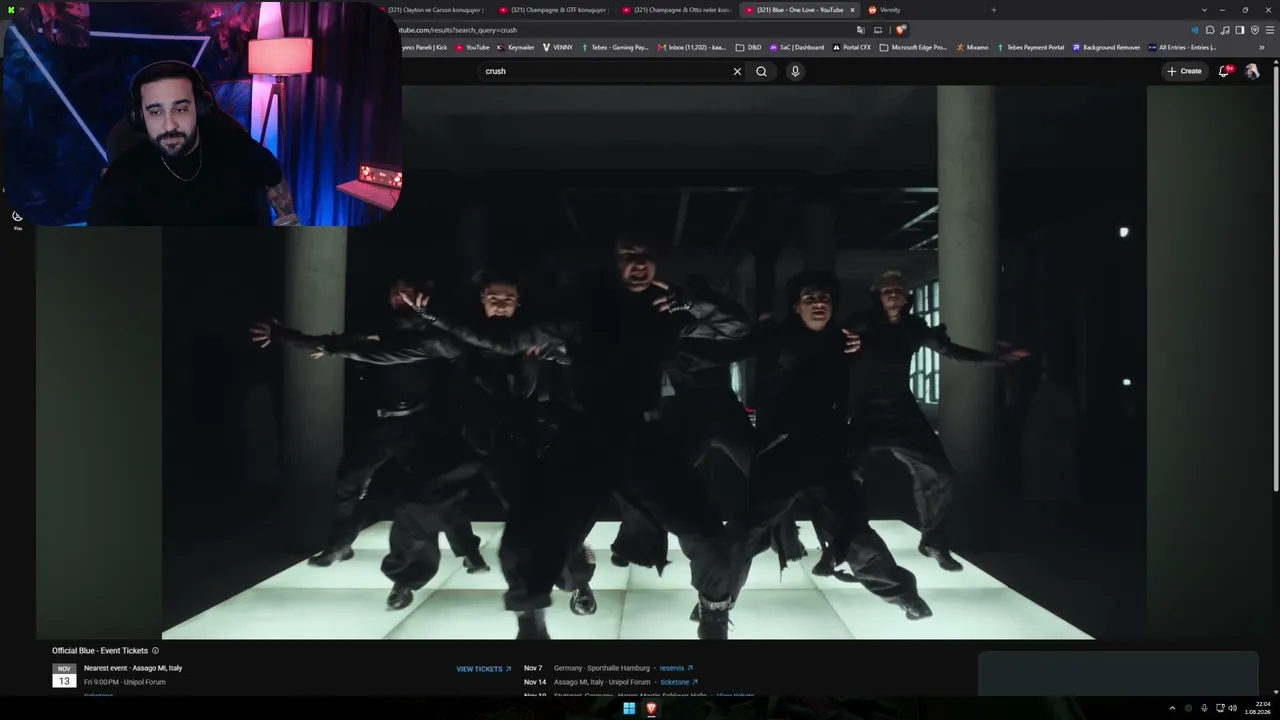
Task: Open the Tebex - Gaming Pay bookmark
Action: pyautogui.click(x=615, y=47)
